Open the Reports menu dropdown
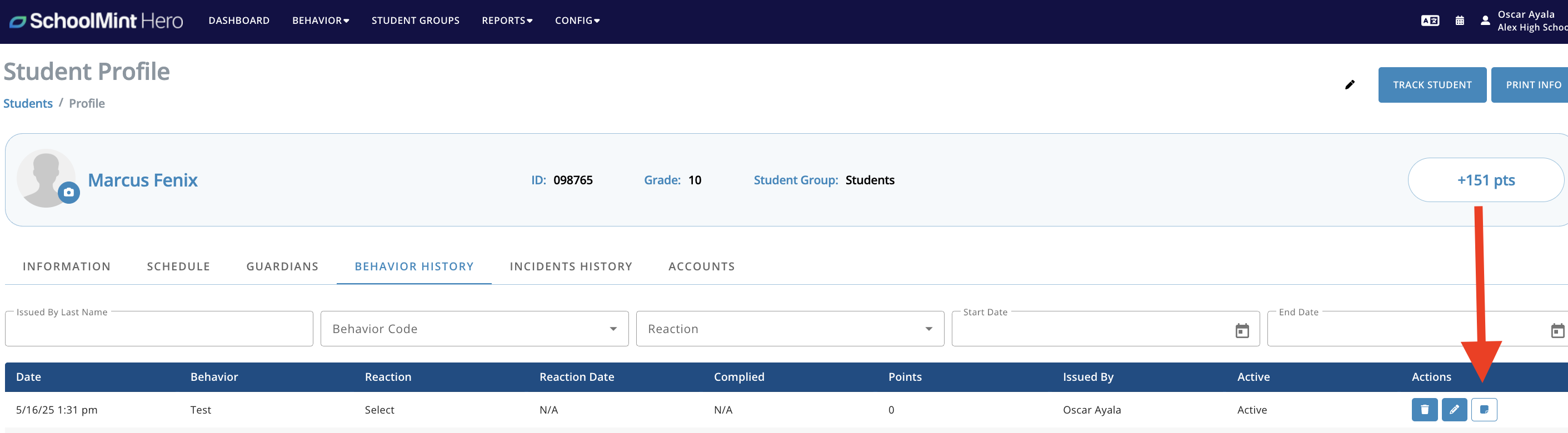 pyautogui.click(x=507, y=21)
